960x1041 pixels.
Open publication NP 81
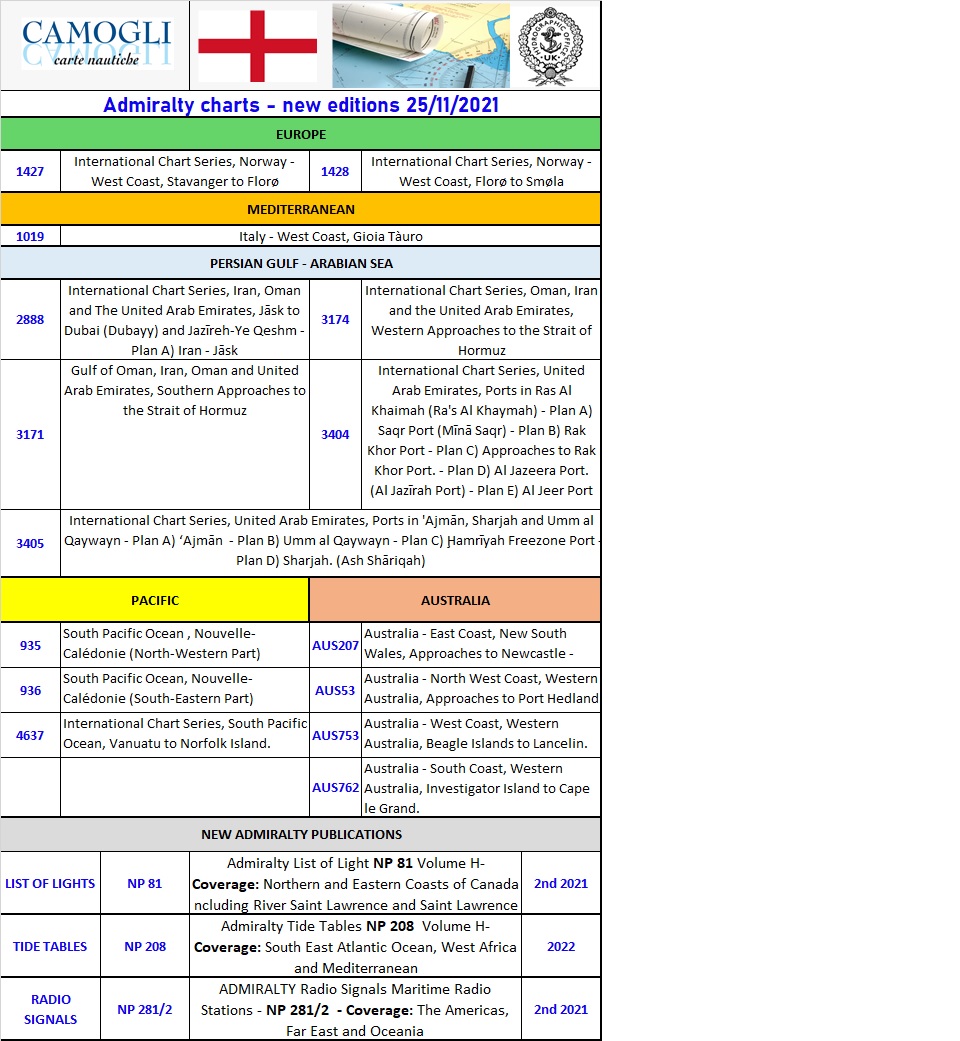145,884
